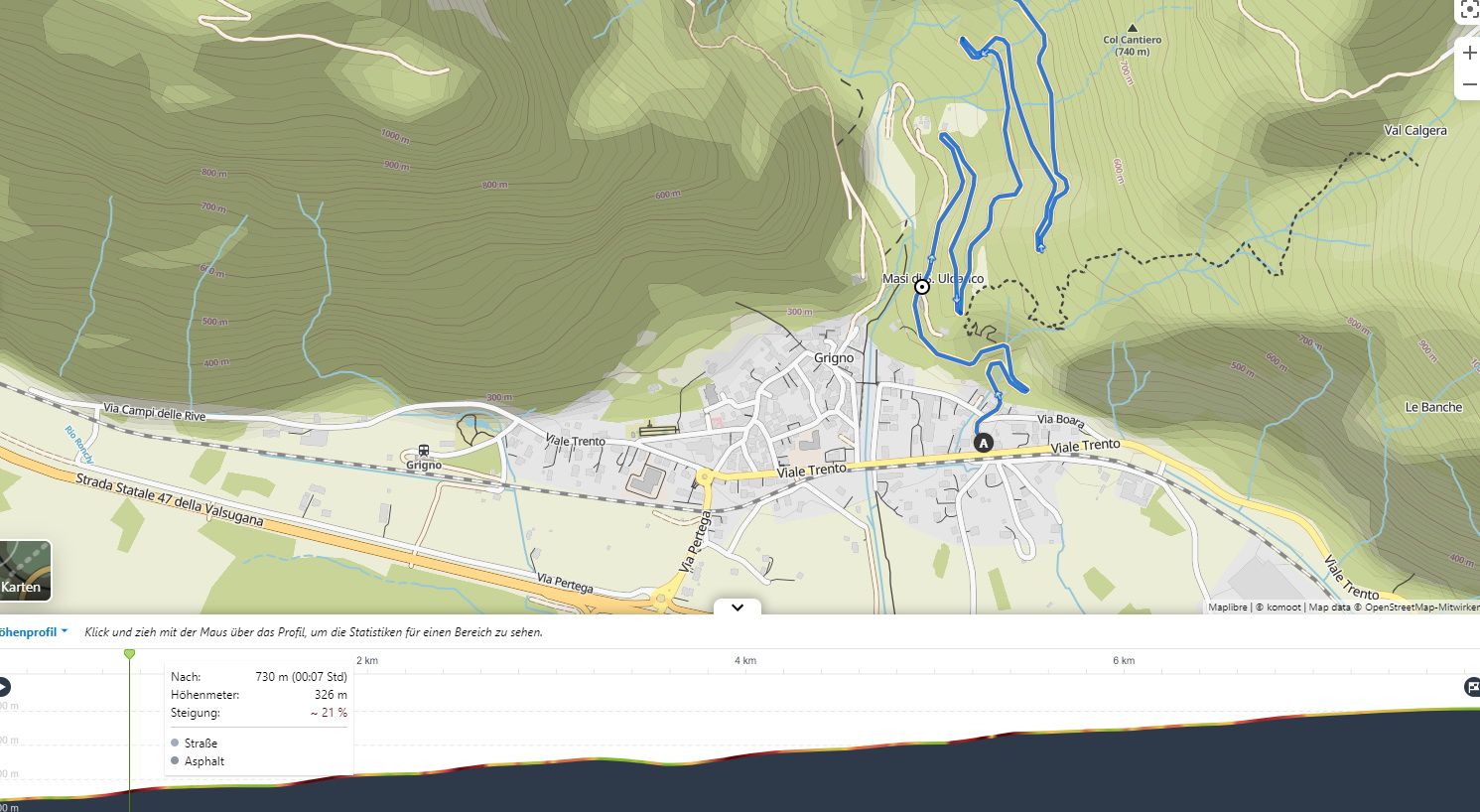Click the 6 km mark on elevation profile
The image size is (1480, 812).
[1123, 660]
